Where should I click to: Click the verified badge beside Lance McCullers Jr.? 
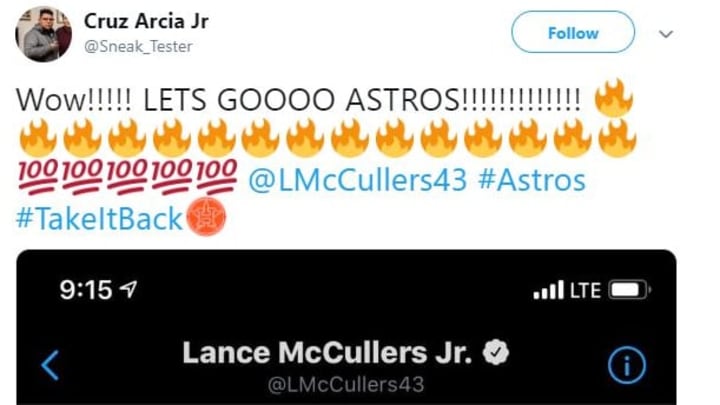495,352
